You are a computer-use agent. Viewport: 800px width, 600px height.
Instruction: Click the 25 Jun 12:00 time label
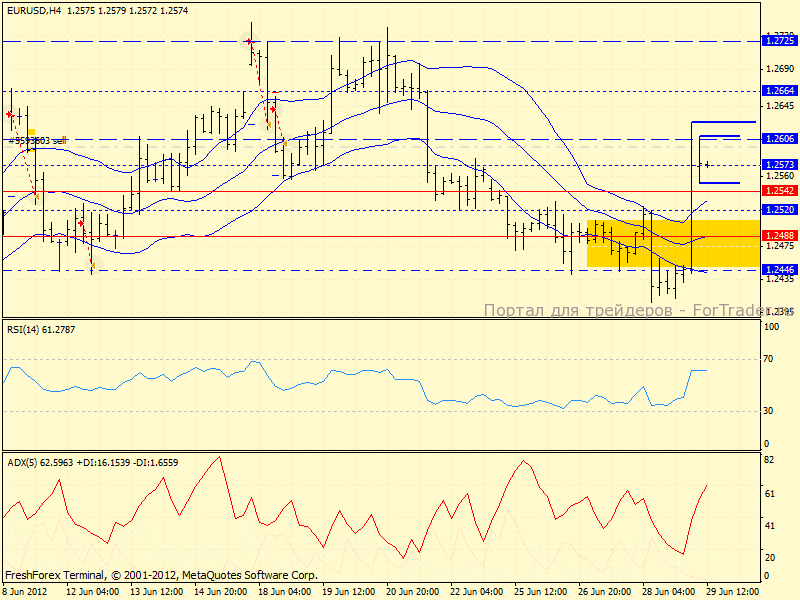tap(540, 592)
